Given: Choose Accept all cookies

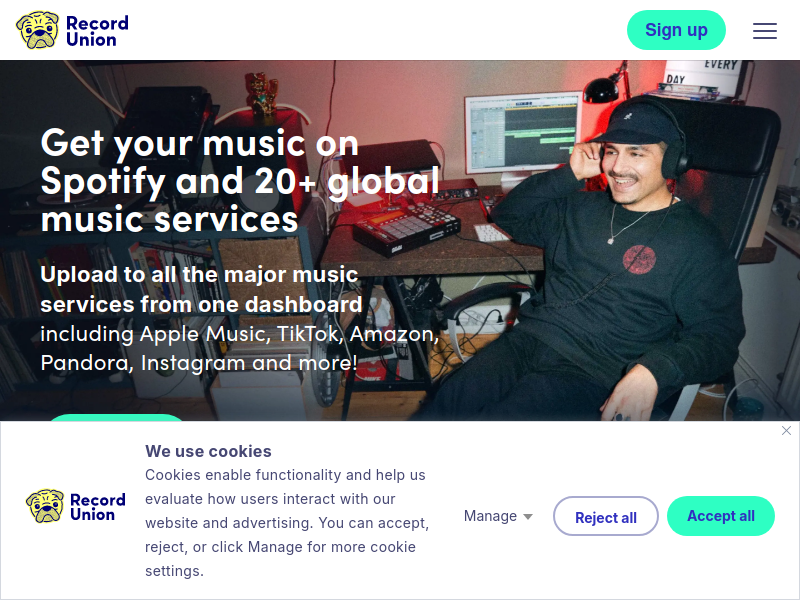Looking at the screenshot, I should (721, 516).
